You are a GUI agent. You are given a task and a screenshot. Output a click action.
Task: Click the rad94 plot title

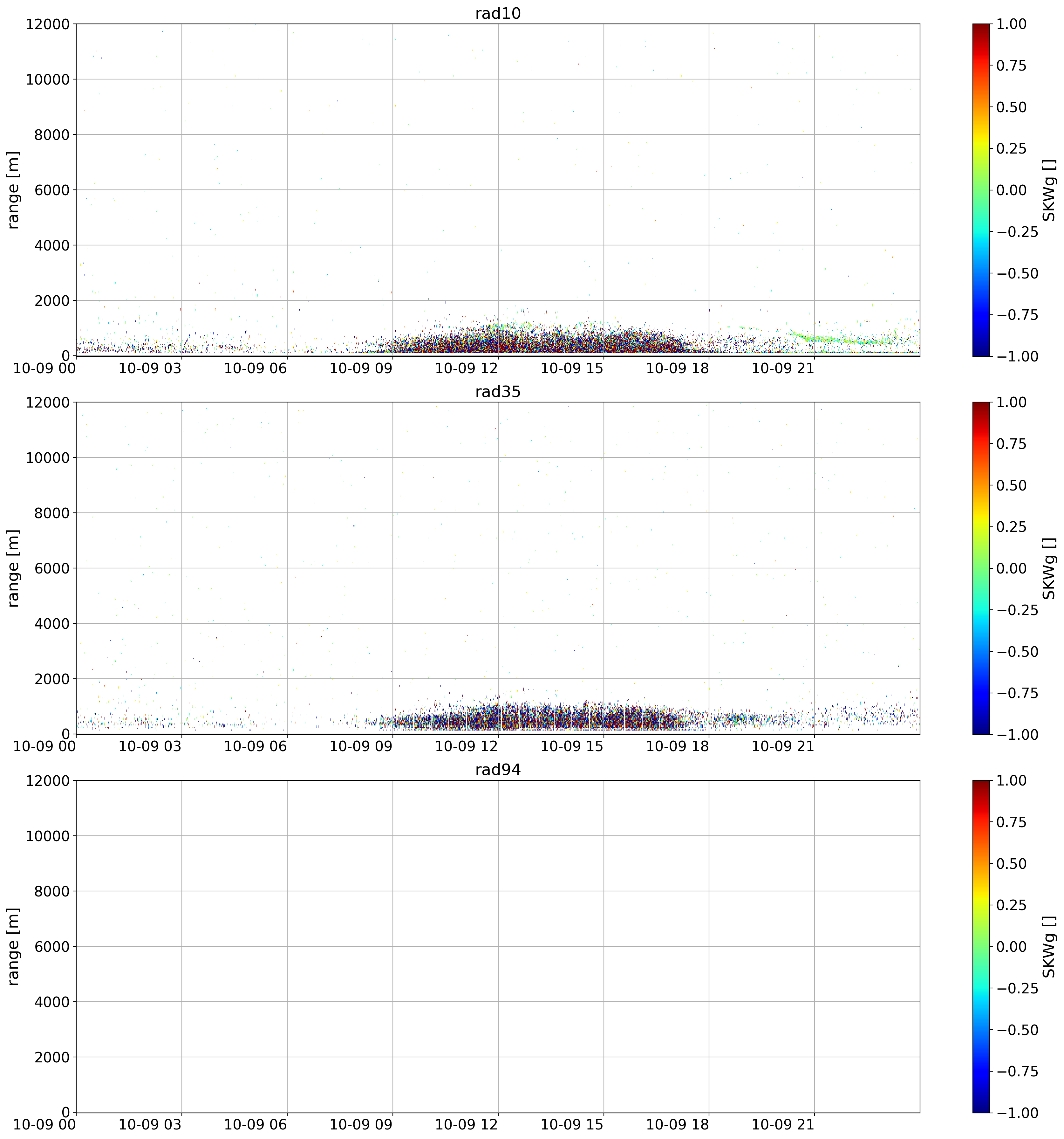coord(498,770)
